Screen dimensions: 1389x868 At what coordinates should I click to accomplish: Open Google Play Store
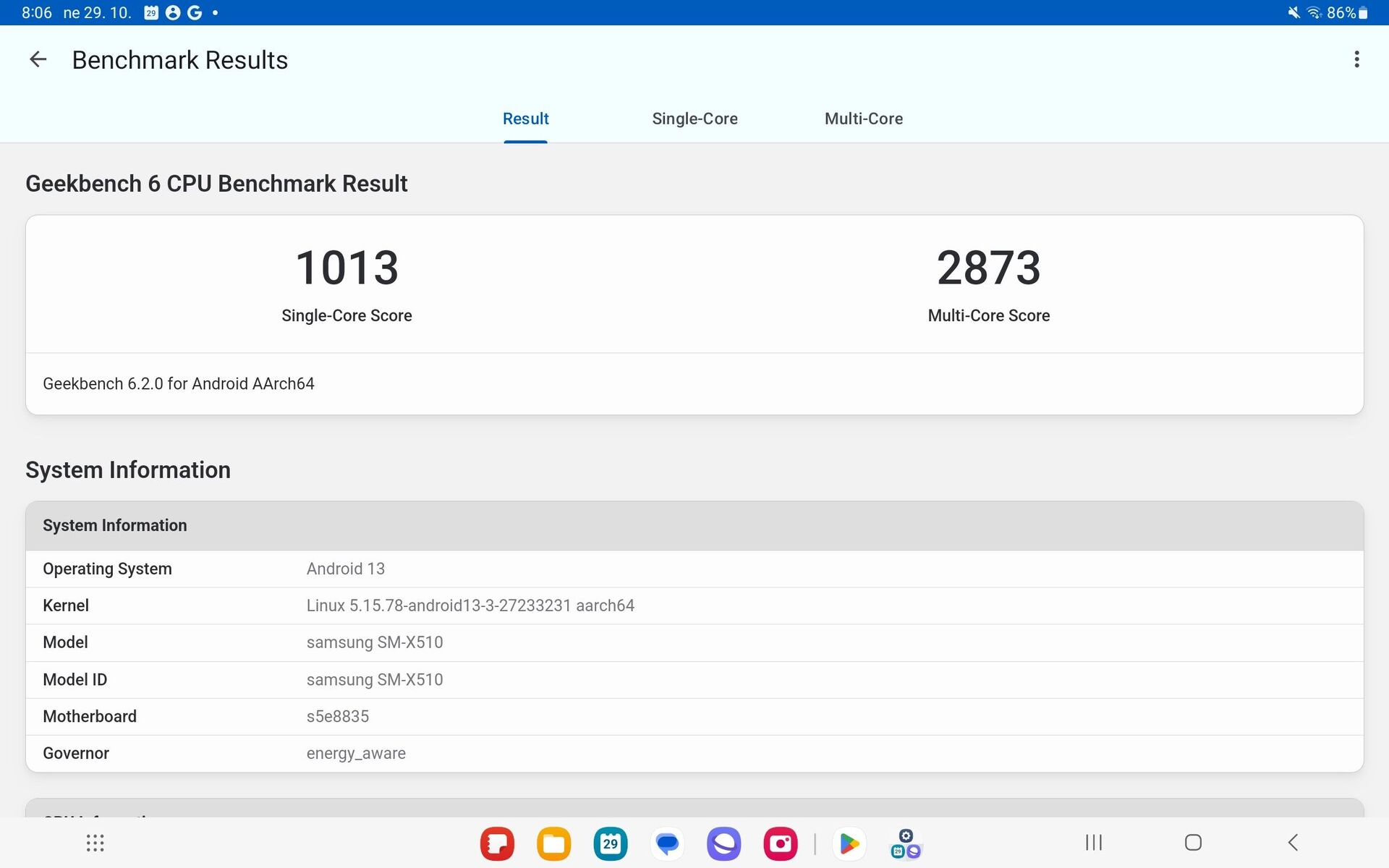tap(849, 843)
